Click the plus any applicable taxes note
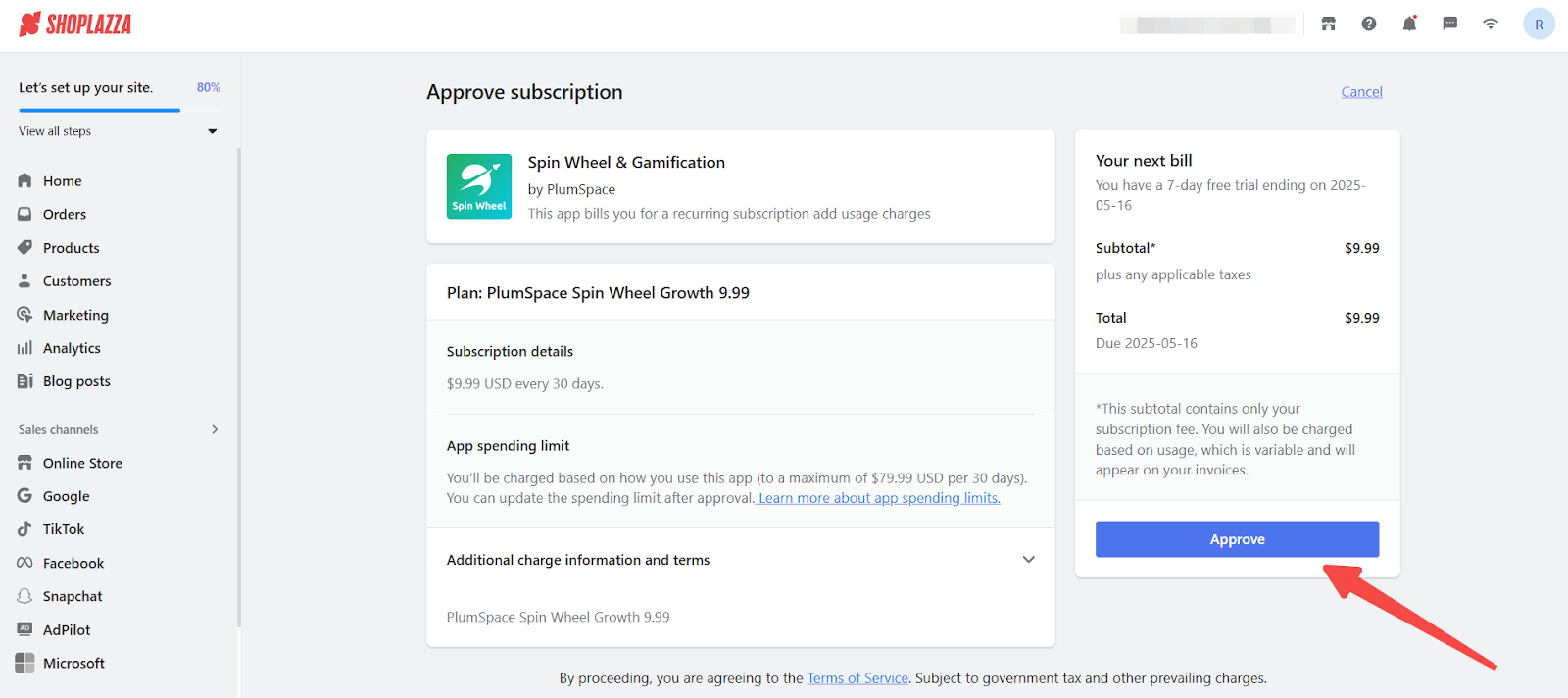 click(x=1173, y=274)
